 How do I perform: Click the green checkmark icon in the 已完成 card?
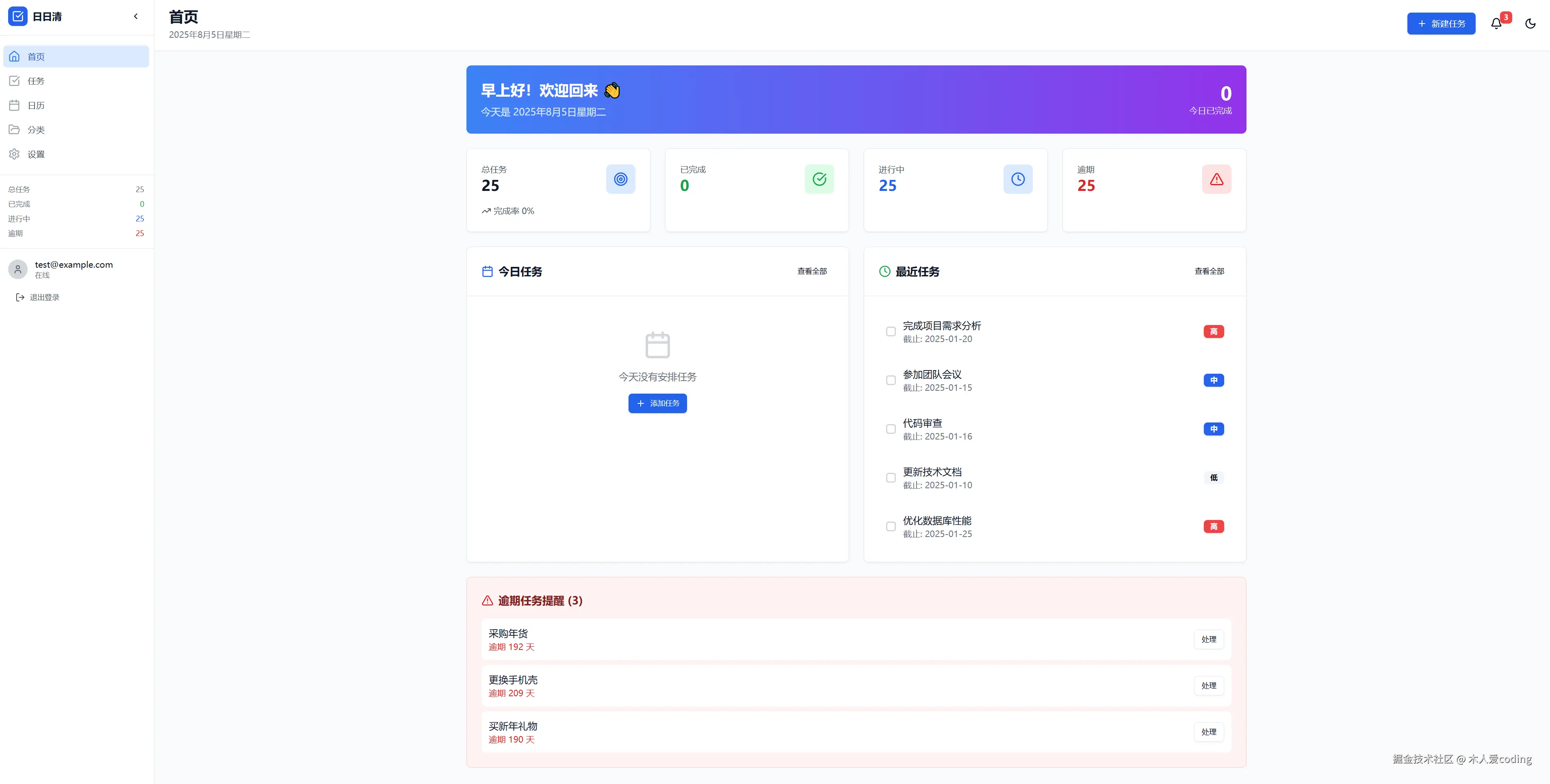819,179
